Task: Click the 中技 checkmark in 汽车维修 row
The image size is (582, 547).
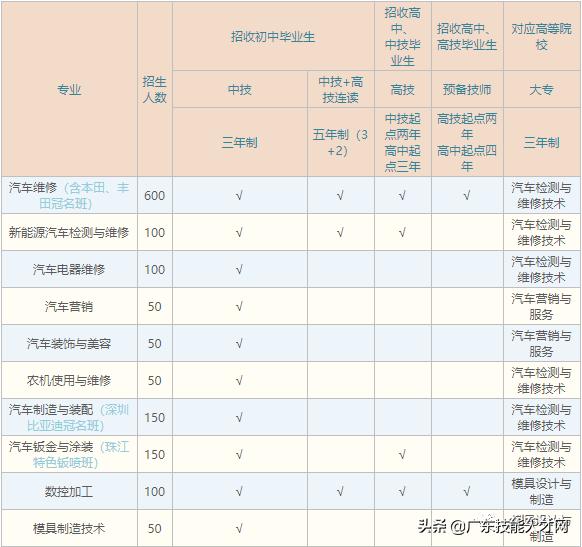Action: click(239, 196)
